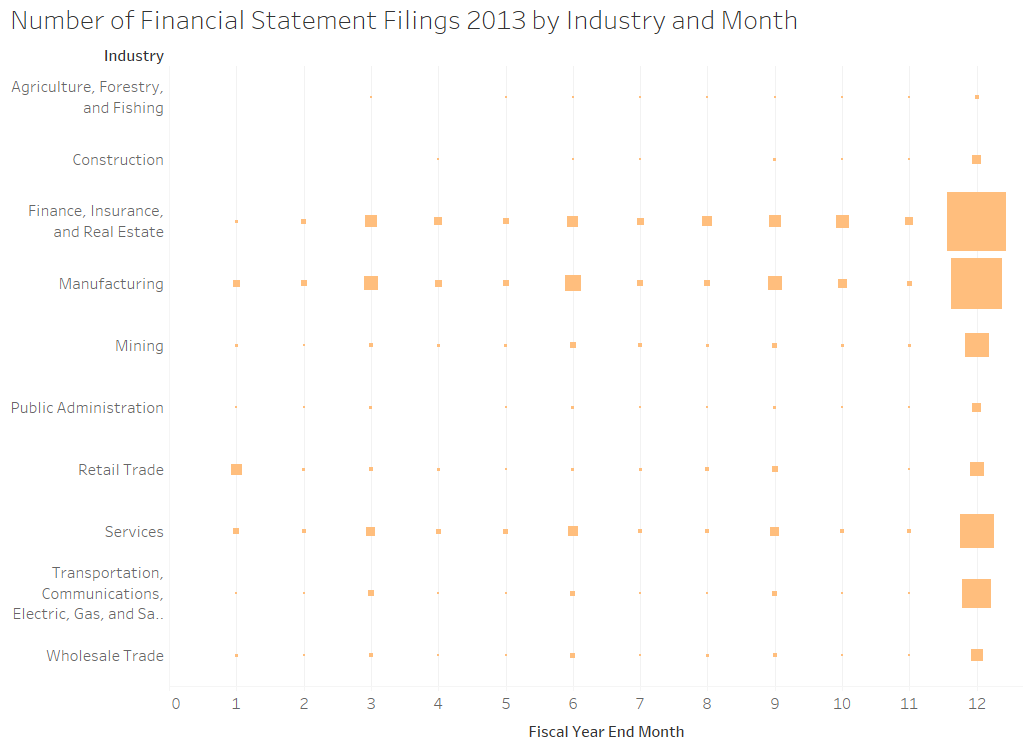Select the Retail Trade month 1 square
Screen dimensions: 1023x754
pos(236,470)
